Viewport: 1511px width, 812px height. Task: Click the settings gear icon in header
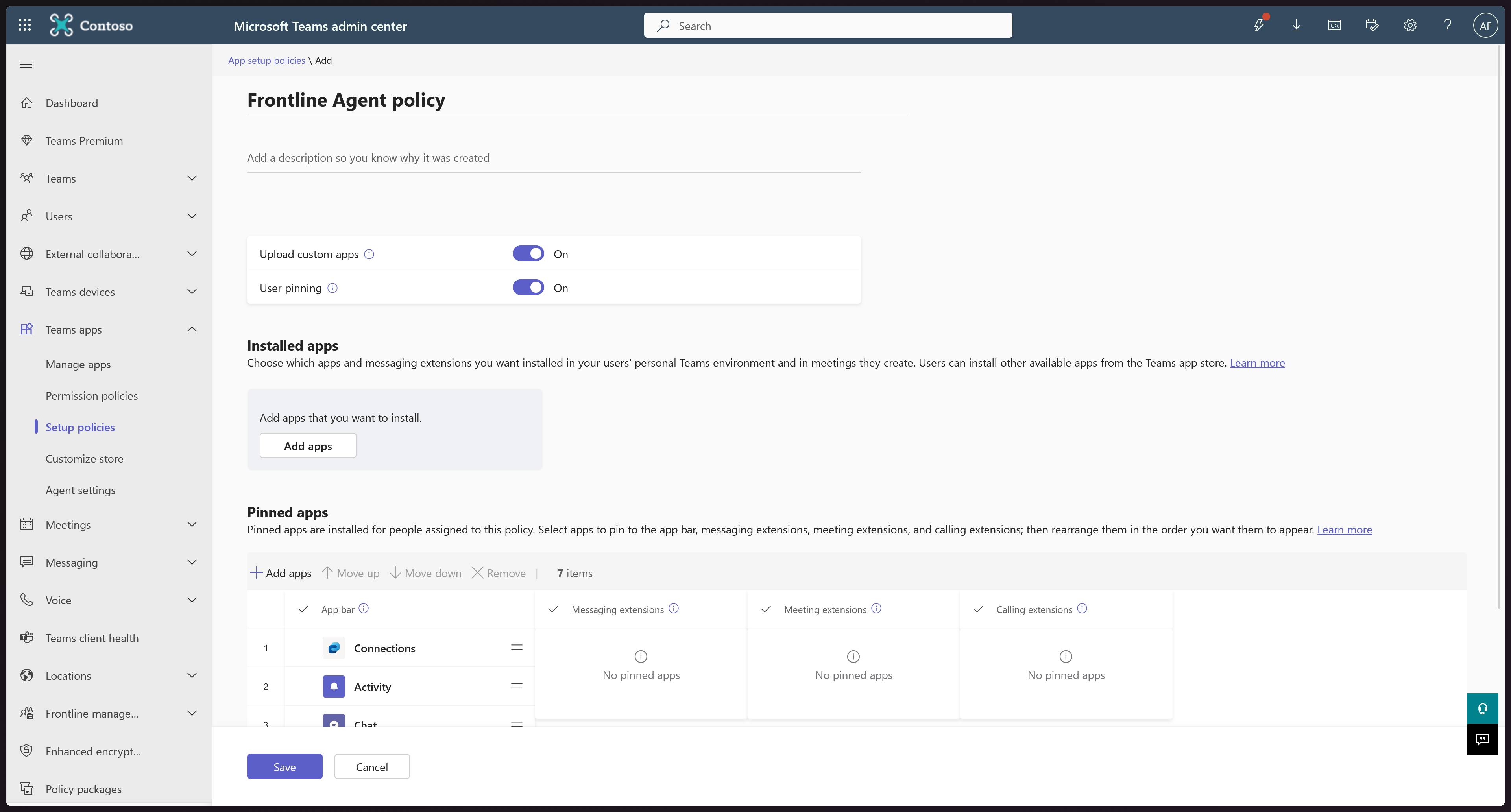click(x=1409, y=25)
